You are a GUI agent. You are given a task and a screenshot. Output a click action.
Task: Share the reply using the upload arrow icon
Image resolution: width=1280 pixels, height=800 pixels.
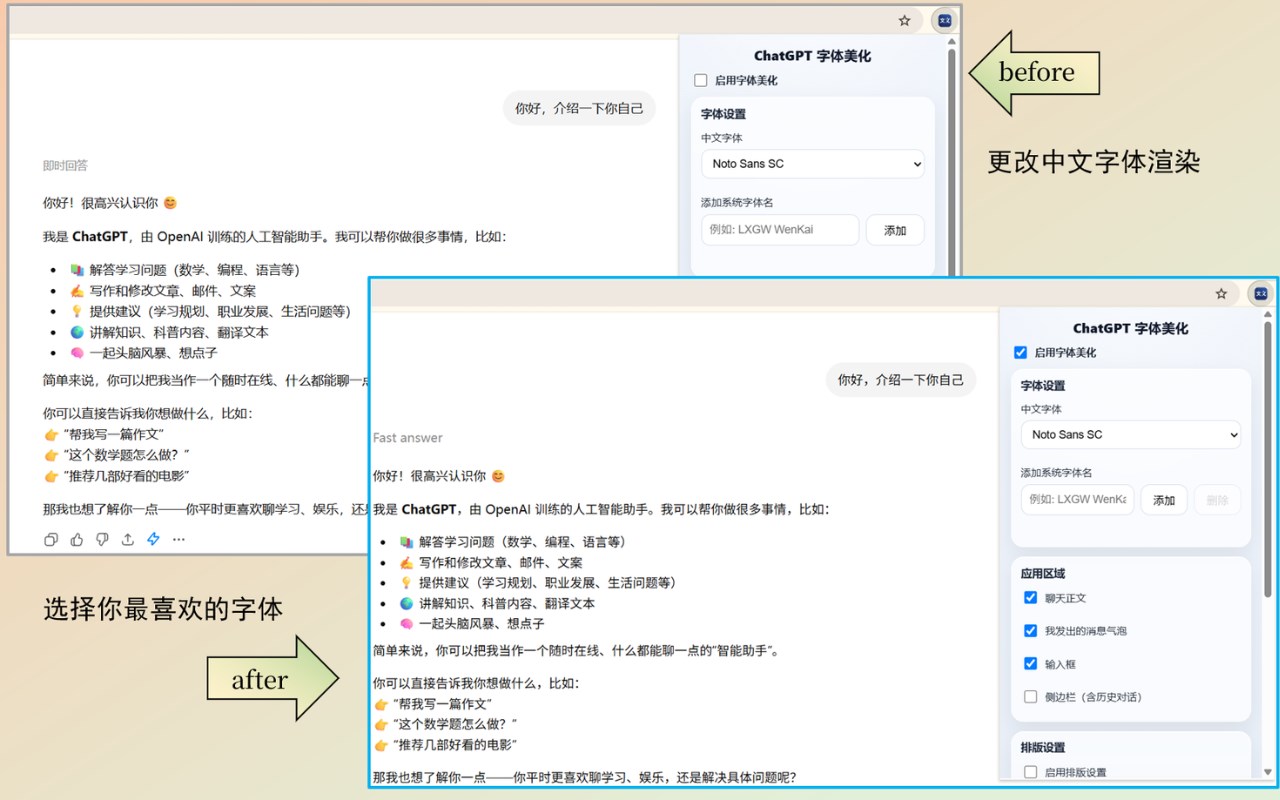point(128,540)
